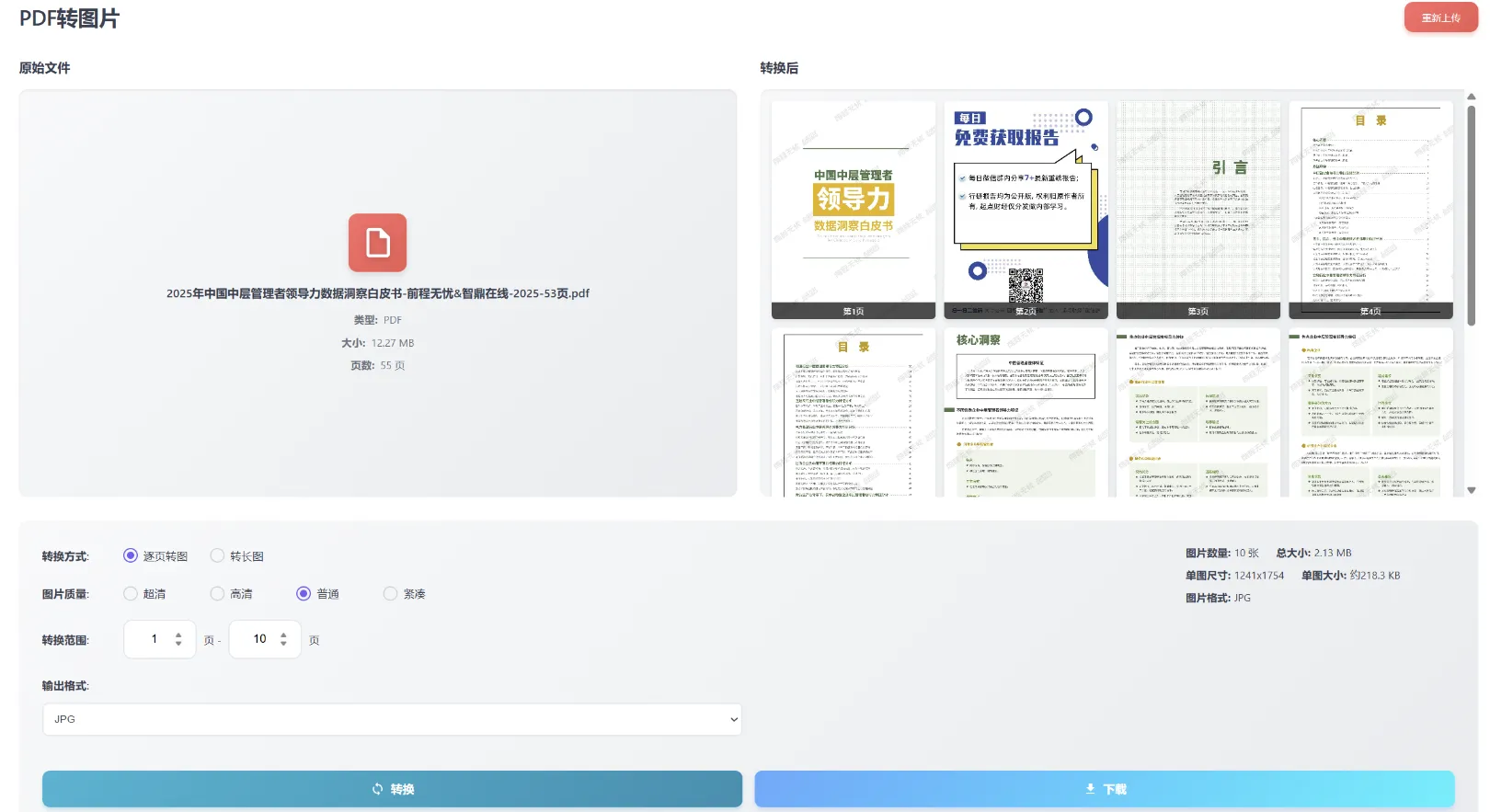Click the 1241x1754 image dimension value
The image size is (1490, 812).
coord(1259,576)
